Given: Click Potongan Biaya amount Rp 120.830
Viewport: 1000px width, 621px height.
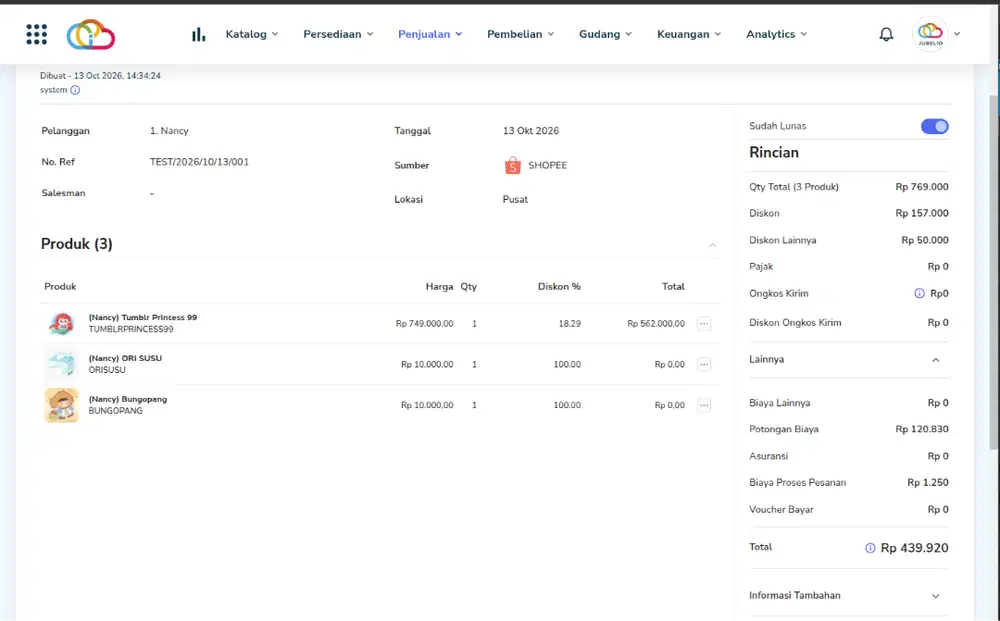Looking at the screenshot, I should click(x=922, y=429).
